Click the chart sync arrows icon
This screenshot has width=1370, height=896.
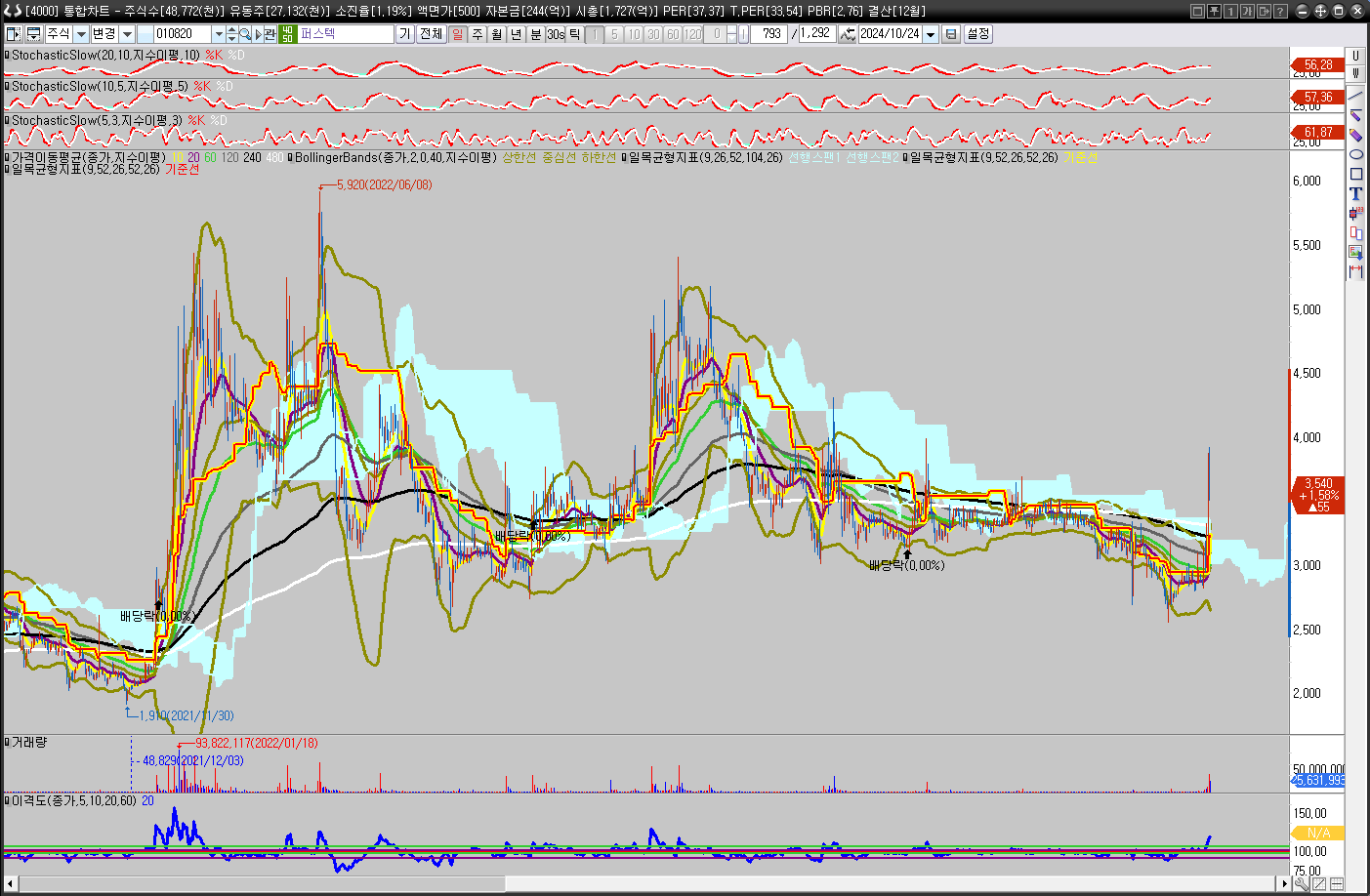point(848,34)
